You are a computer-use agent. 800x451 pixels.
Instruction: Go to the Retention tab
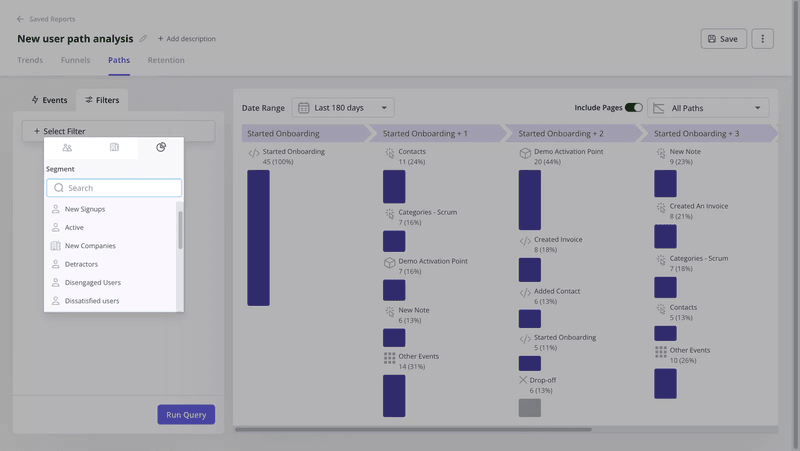(x=166, y=60)
